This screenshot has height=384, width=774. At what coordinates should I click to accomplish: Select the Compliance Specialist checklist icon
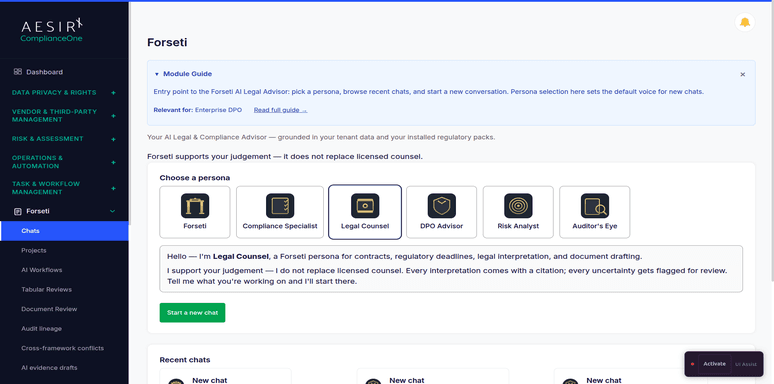pyautogui.click(x=280, y=206)
